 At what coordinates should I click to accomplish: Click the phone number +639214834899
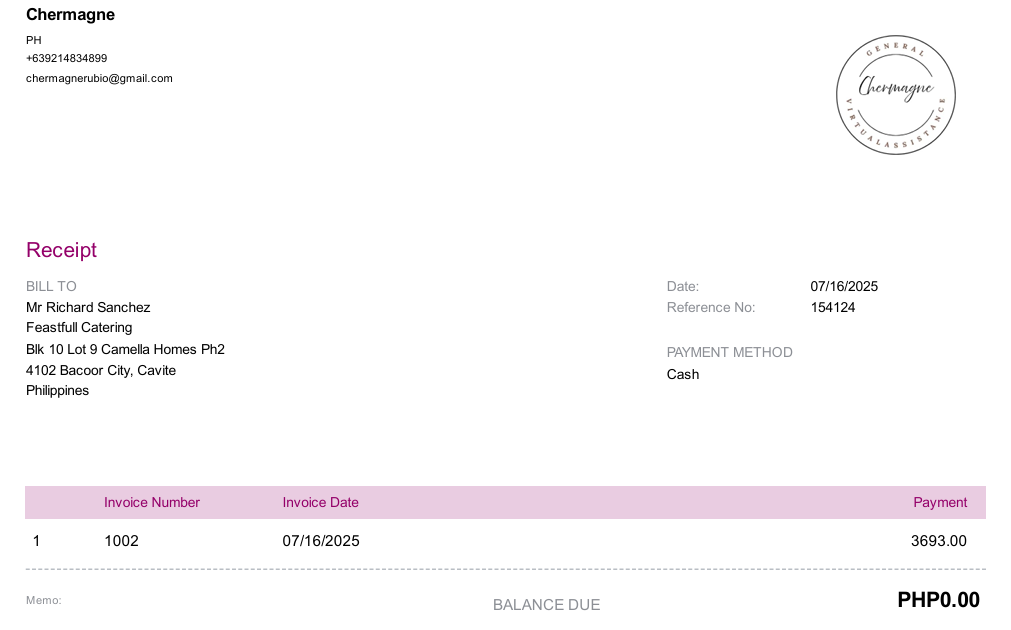pyautogui.click(x=66, y=58)
